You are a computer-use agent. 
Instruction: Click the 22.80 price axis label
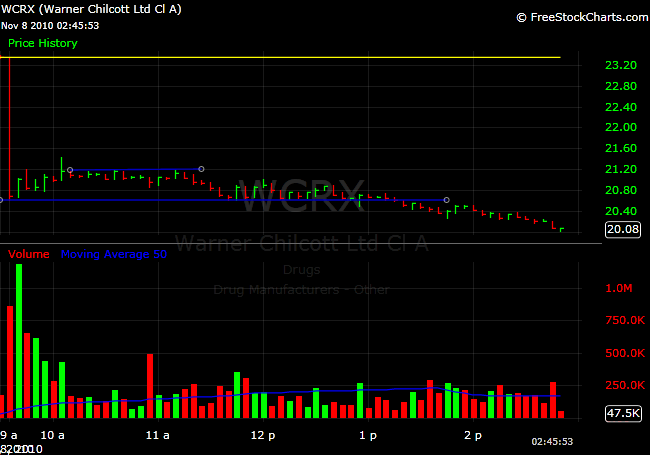tap(621, 86)
